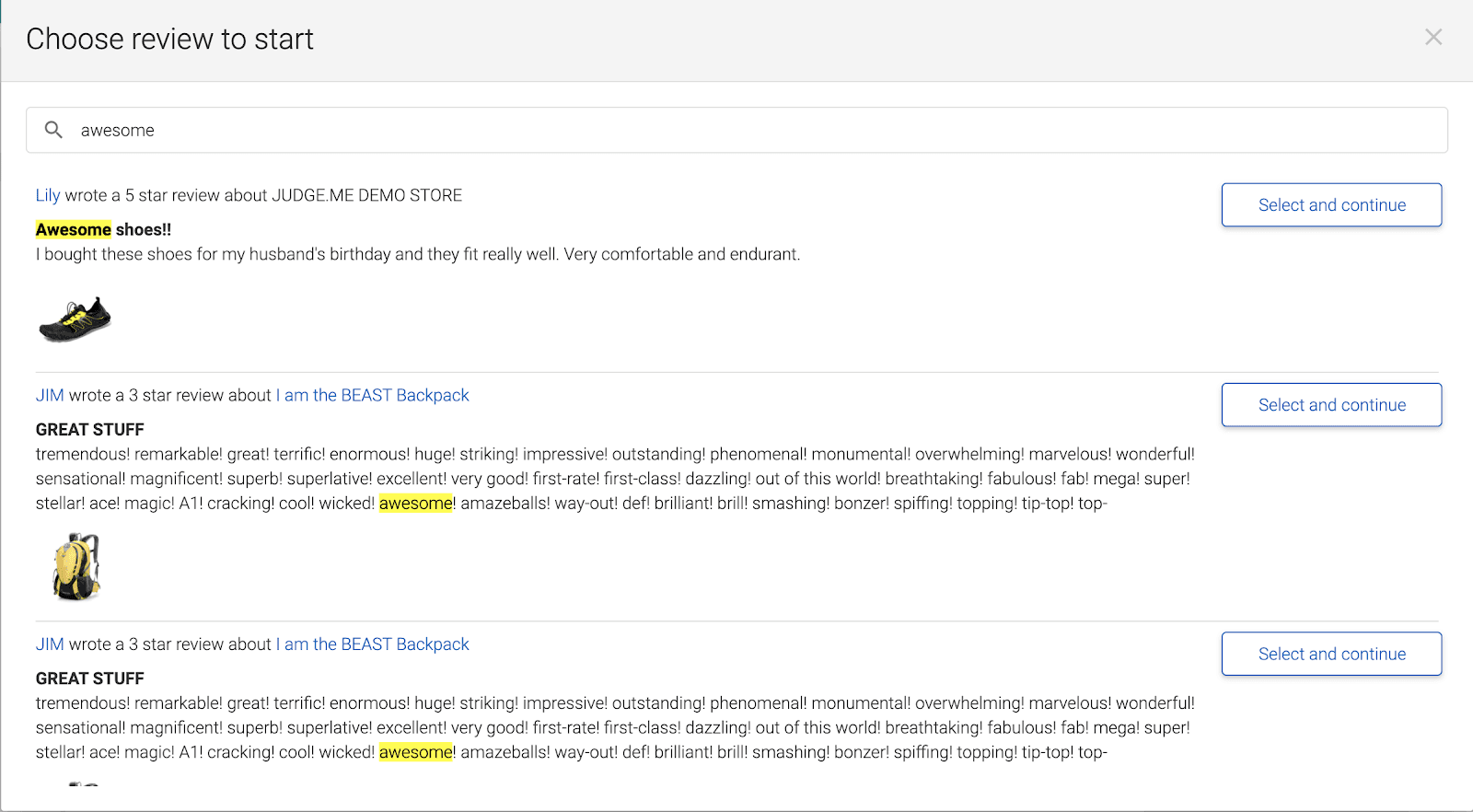This screenshot has height=812, width=1473.
Task: Click the highlighted "awesome" in the third review
Action: coord(416,752)
